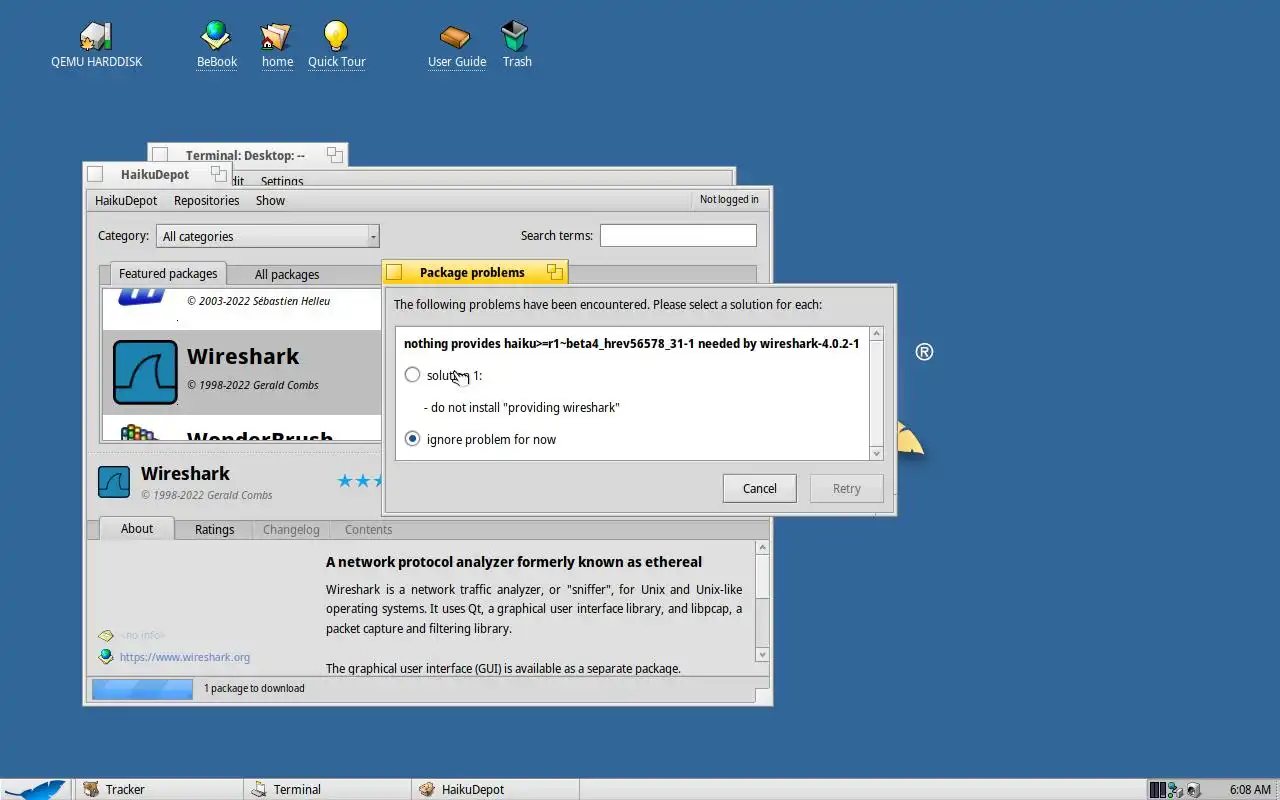Click Cancel in Package problems dialog
1280x800 pixels.
[x=759, y=488]
